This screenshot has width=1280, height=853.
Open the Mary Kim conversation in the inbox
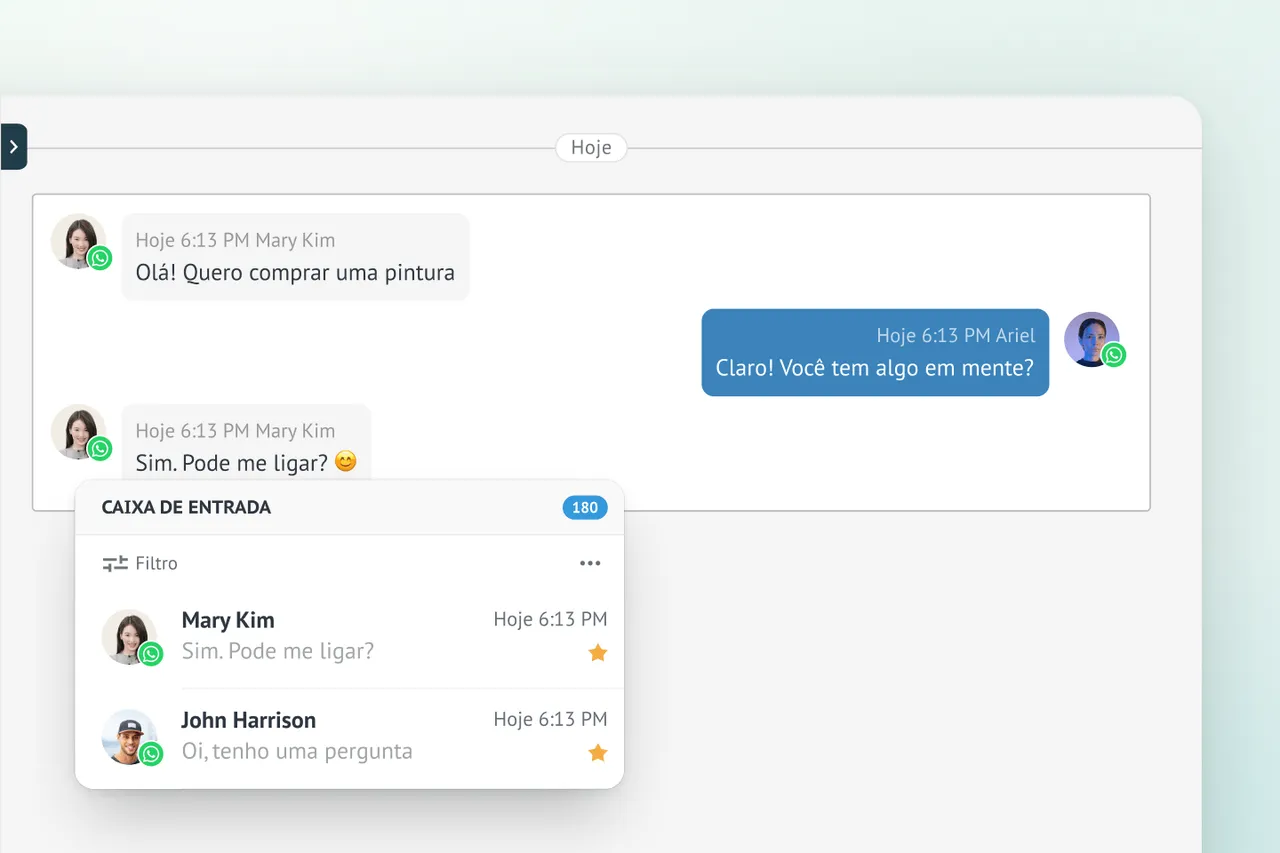pyautogui.click(x=350, y=637)
